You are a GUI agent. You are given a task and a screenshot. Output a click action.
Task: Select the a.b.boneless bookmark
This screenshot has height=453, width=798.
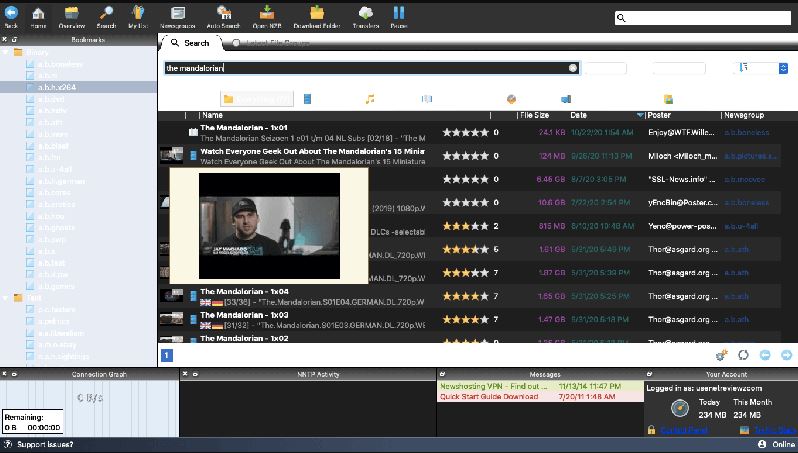pos(60,64)
